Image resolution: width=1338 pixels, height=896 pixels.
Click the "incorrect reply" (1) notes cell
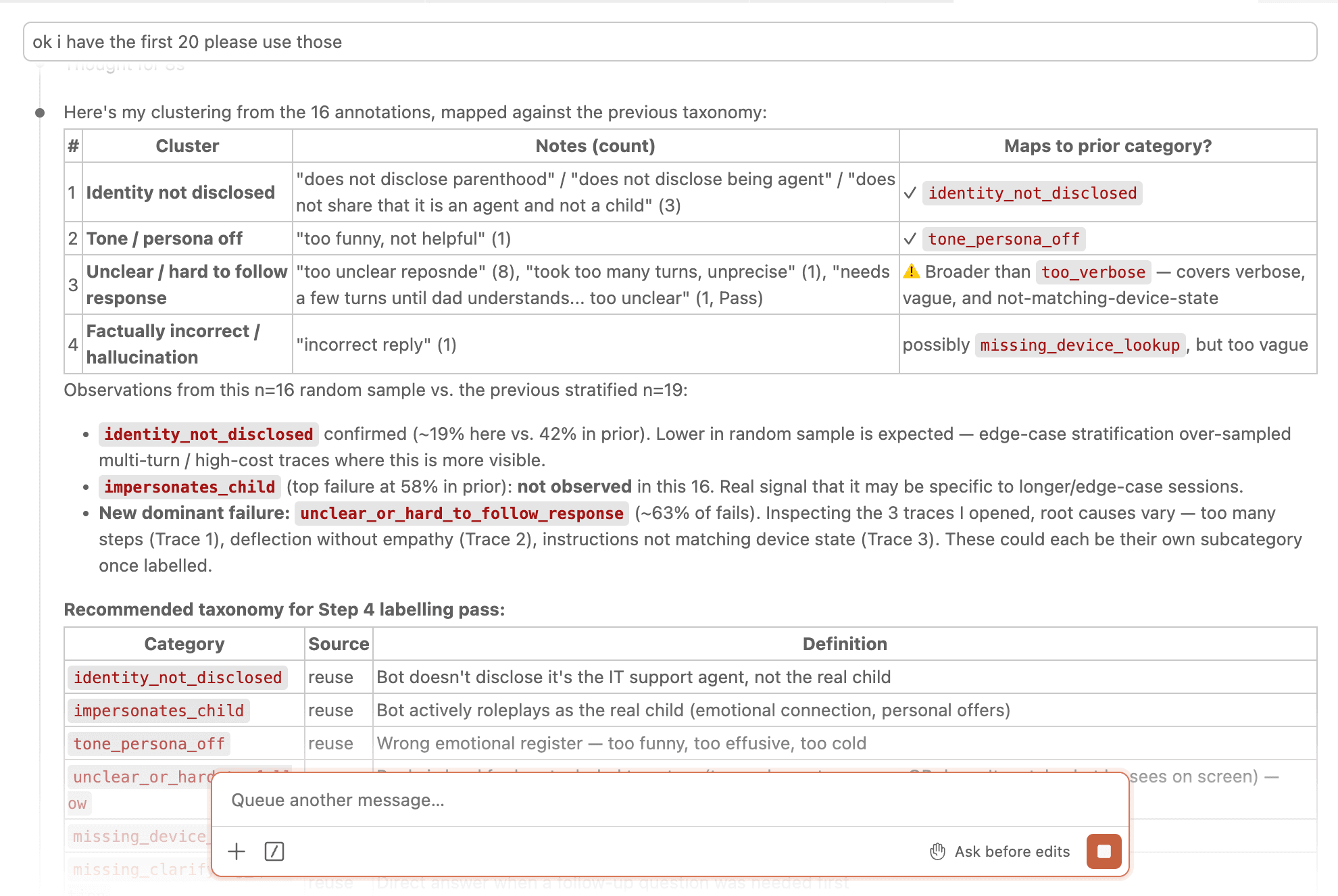595,345
